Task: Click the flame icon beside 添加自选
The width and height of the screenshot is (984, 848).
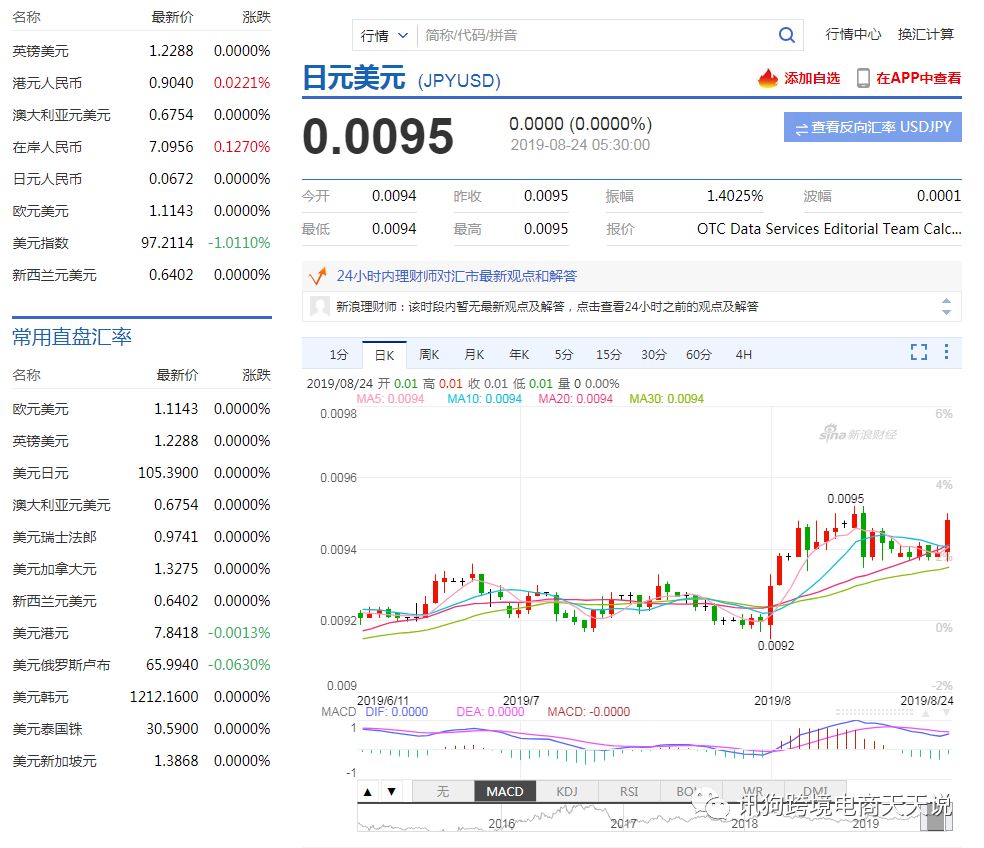Action: 767,78
